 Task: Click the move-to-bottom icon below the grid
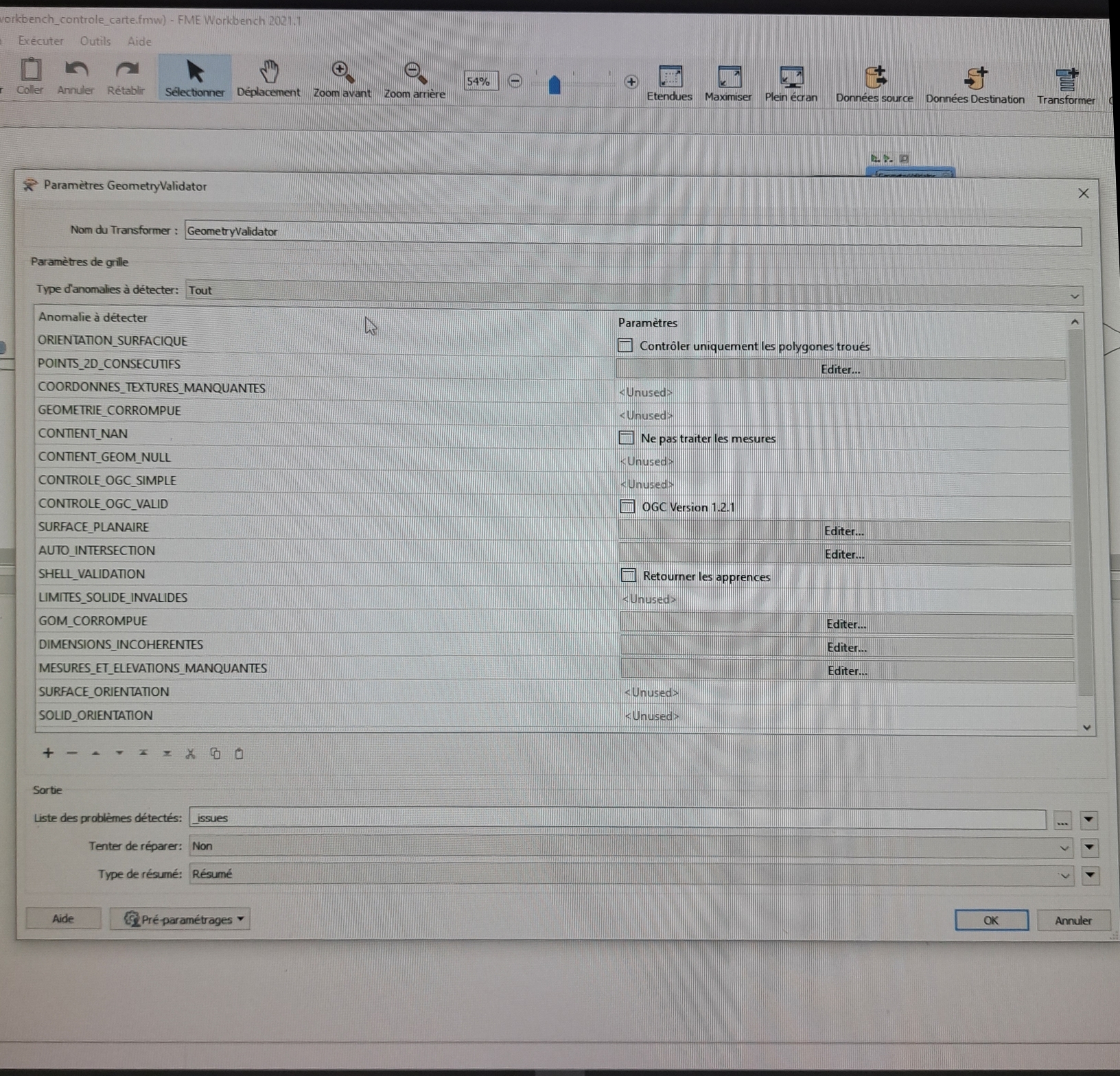[167, 753]
